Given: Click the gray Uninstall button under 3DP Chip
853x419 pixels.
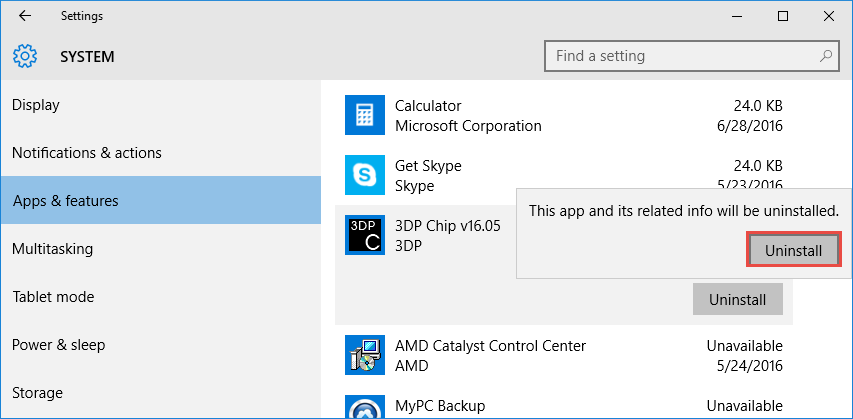Looking at the screenshot, I should [738, 299].
